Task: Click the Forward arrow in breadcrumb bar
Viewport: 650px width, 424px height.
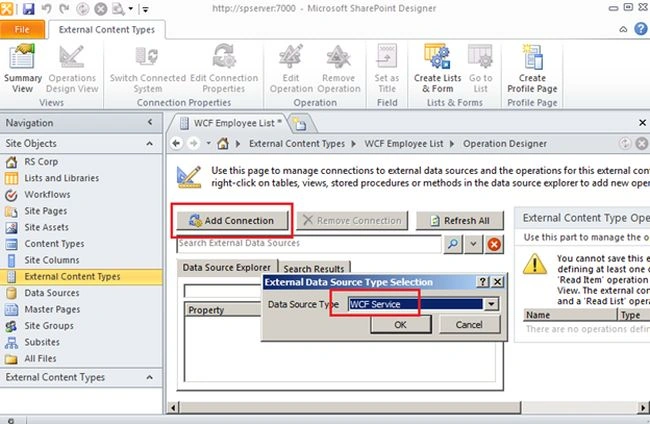Action: (x=193, y=143)
